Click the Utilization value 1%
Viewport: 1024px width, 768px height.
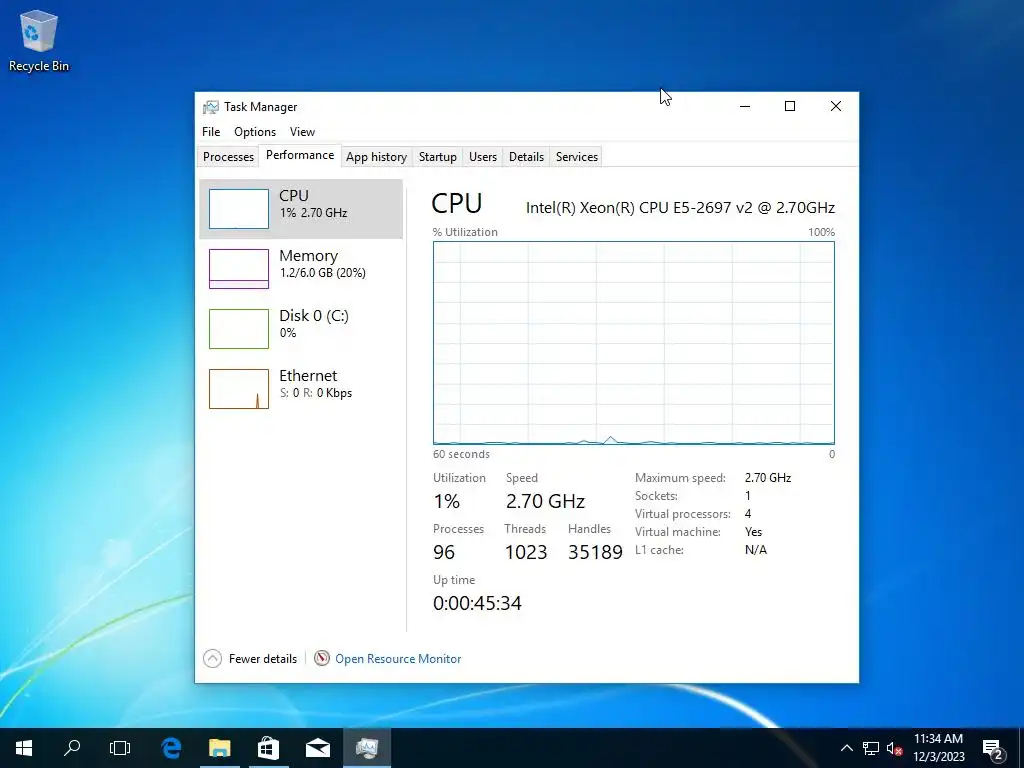coord(447,502)
